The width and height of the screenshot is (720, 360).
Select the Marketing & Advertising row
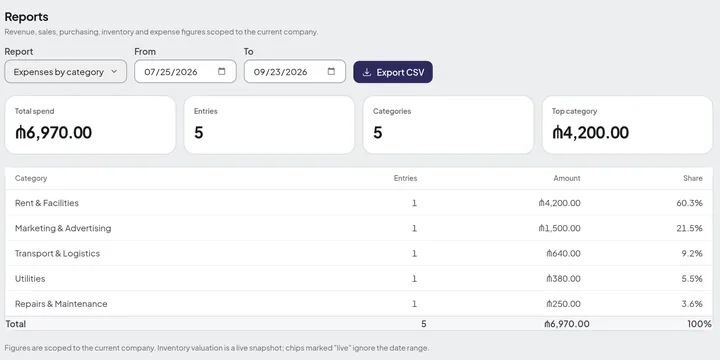359,228
